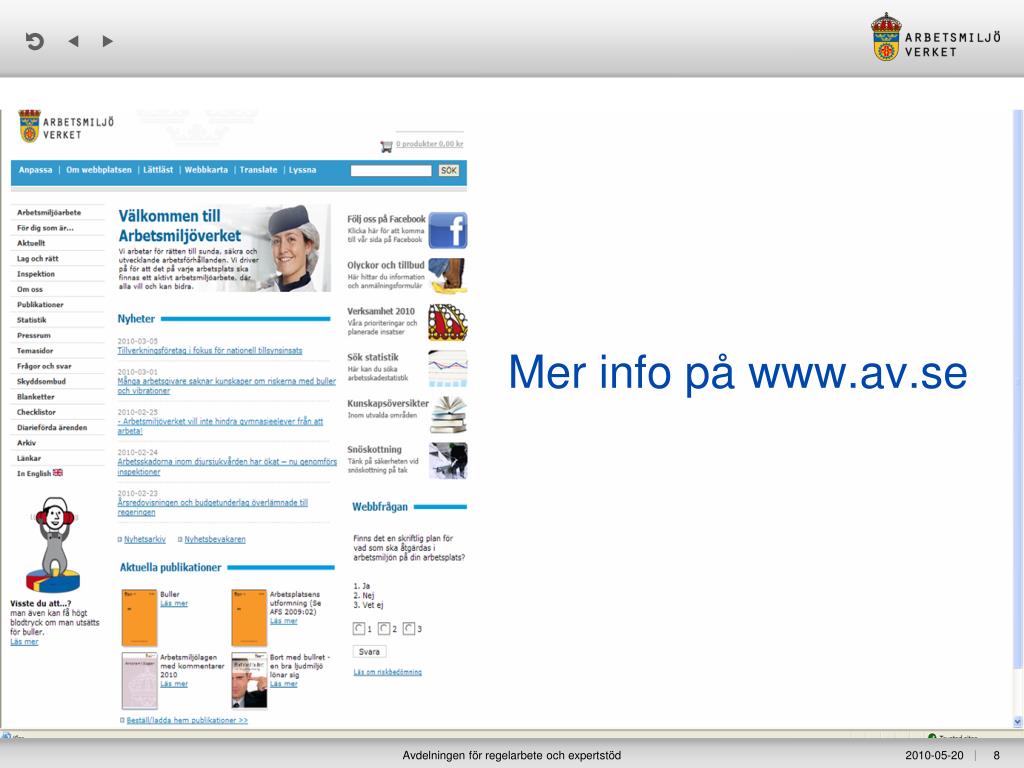The width and height of the screenshot is (1024, 768).
Task: Open Sök statistik chart thumbnail
Action: point(447,368)
